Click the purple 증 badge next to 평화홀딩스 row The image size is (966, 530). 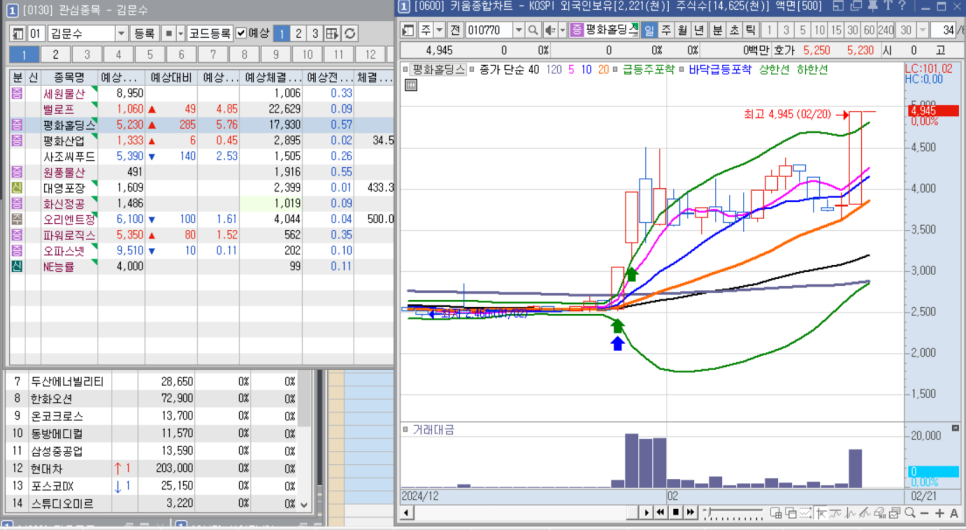(17, 125)
